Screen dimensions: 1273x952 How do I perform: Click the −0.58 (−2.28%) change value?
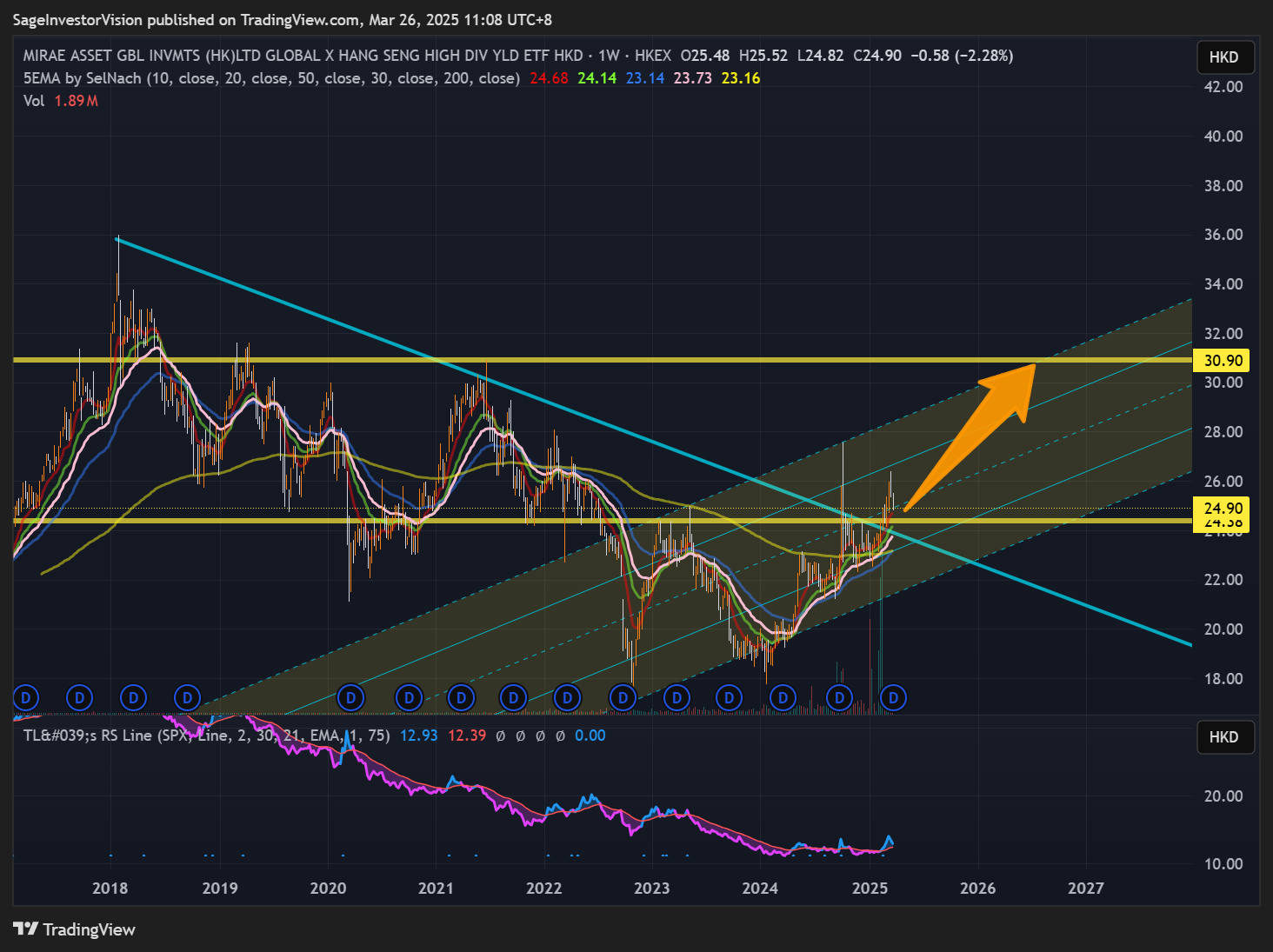click(962, 56)
